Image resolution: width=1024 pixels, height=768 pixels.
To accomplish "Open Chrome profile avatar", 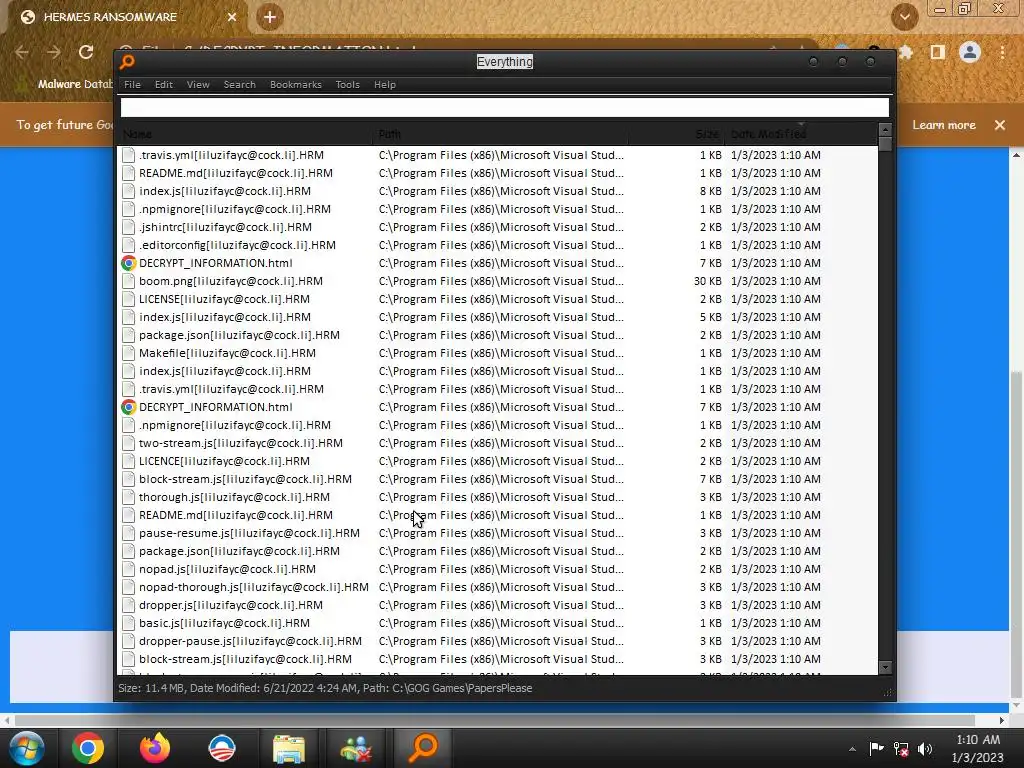I will (970, 52).
